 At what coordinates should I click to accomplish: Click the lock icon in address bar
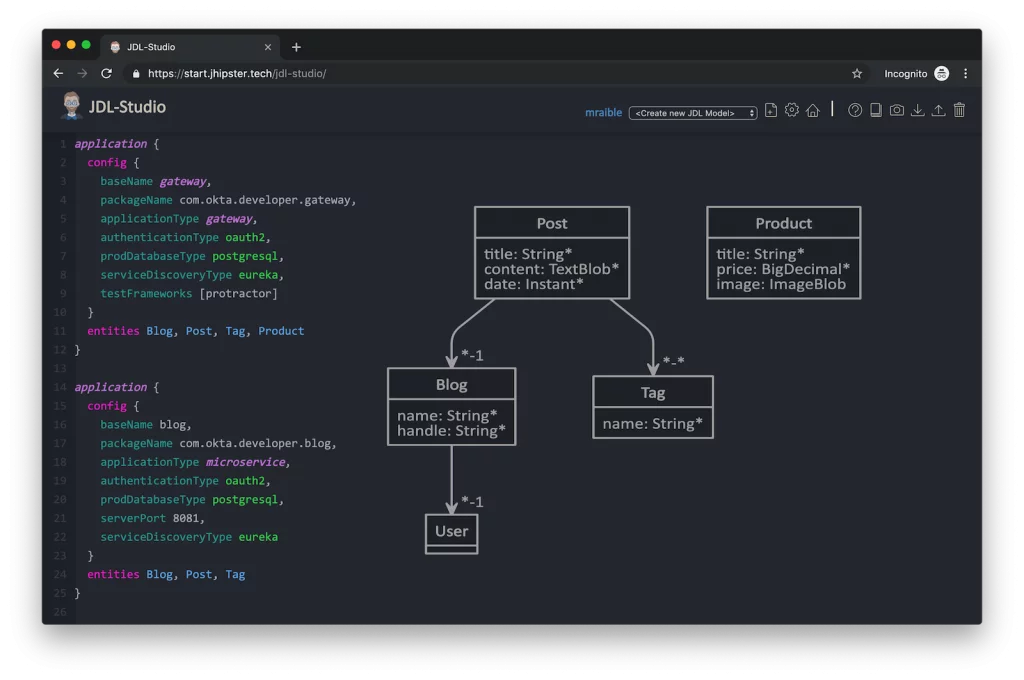(136, 74)
